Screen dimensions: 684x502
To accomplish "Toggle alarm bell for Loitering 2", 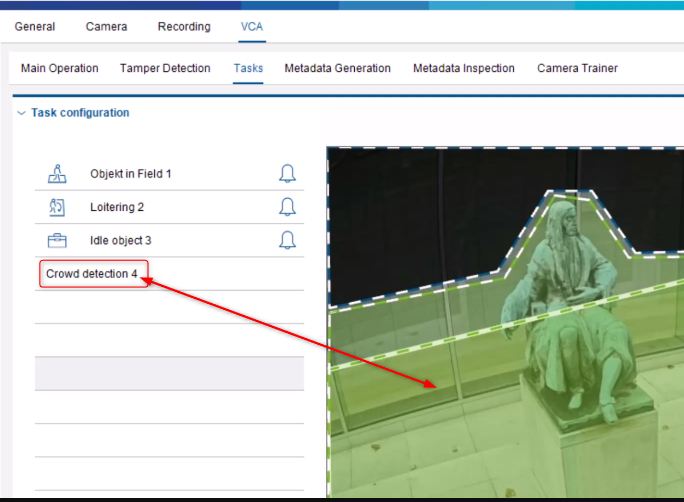I will [x=287, y=207].
